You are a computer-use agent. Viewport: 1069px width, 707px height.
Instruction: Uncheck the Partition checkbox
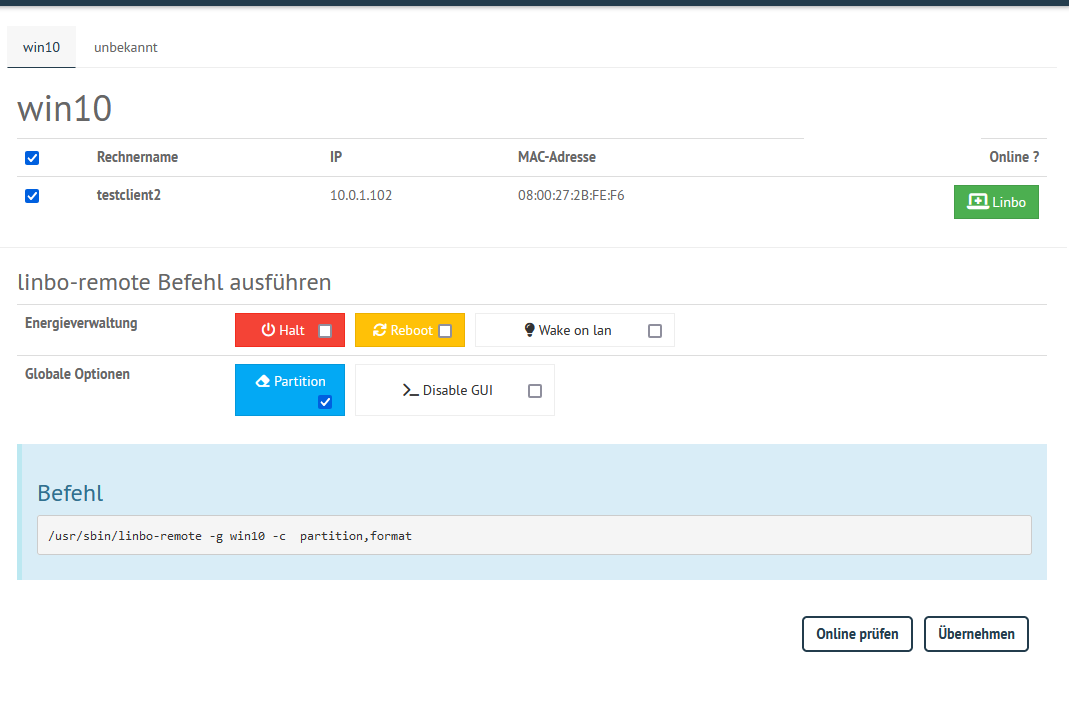tap(325, 402)
